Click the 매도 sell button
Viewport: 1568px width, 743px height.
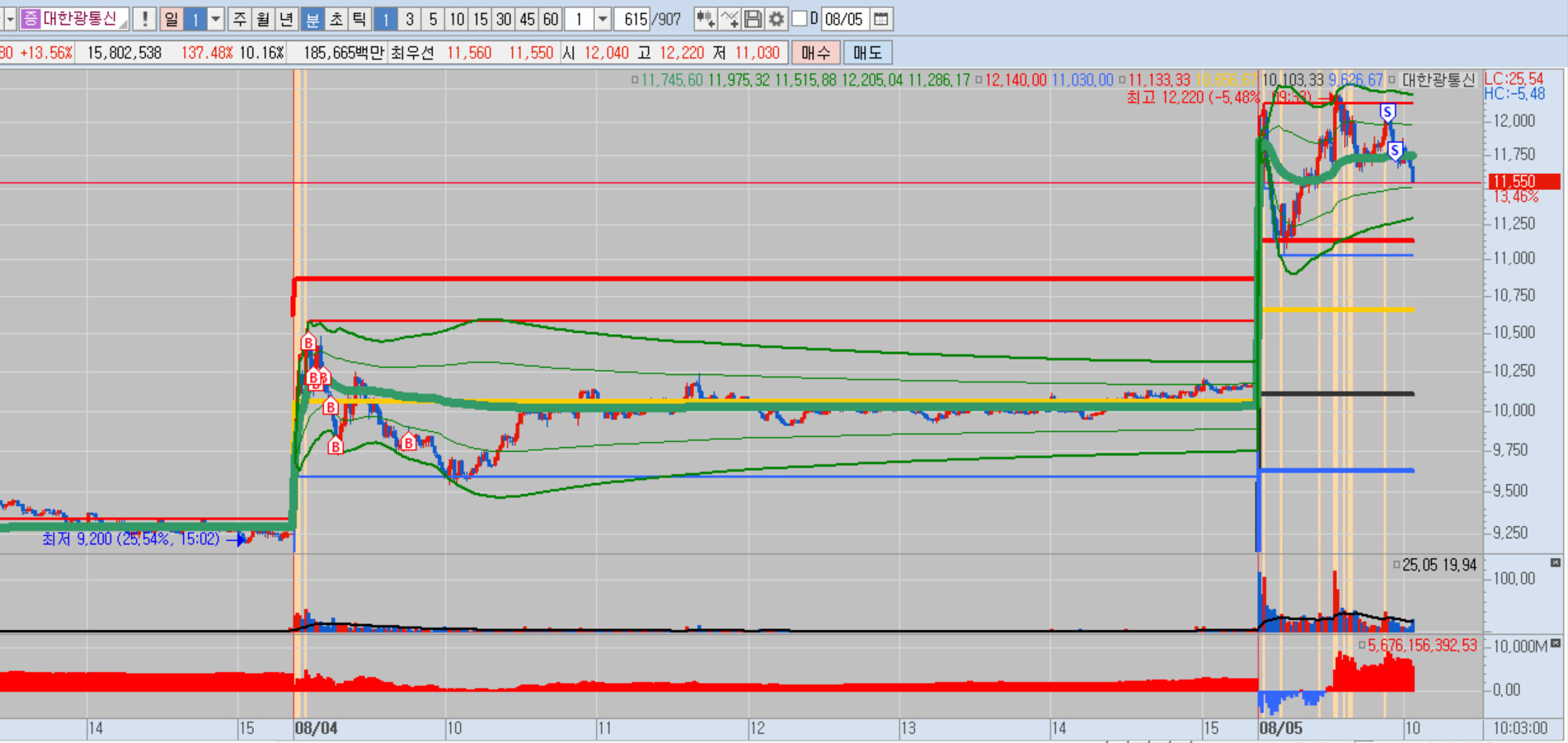pos(867,53)
